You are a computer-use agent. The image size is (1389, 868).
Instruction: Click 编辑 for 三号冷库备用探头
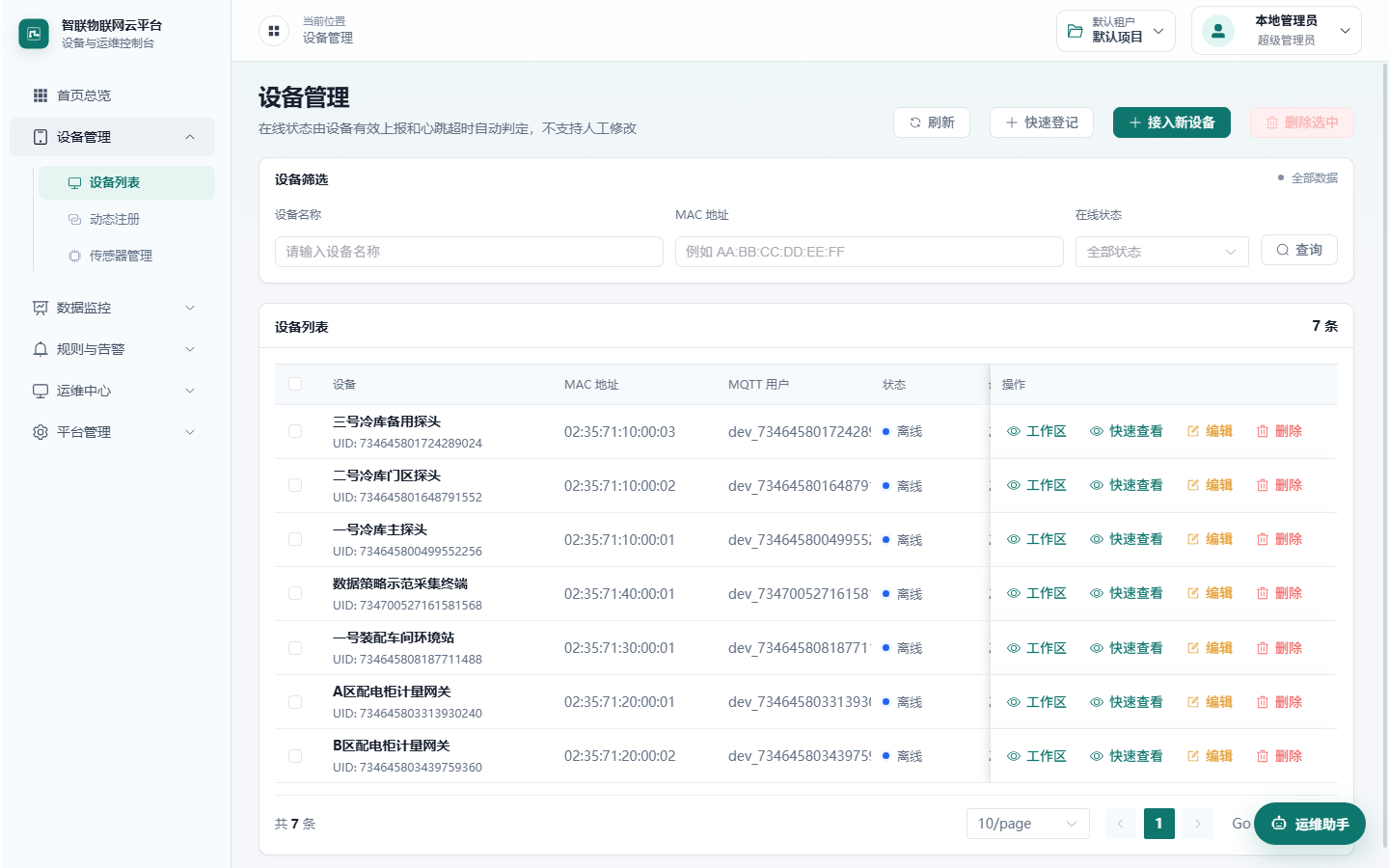(1210, 431)
